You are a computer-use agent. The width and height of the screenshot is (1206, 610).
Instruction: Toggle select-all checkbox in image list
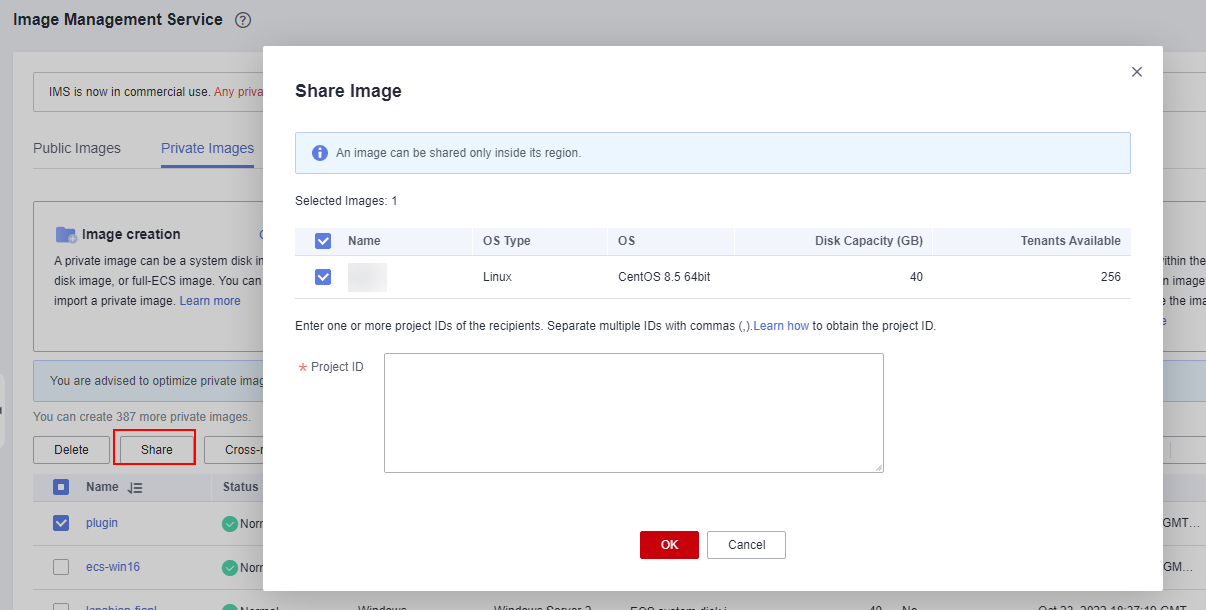tap(61, 488)
